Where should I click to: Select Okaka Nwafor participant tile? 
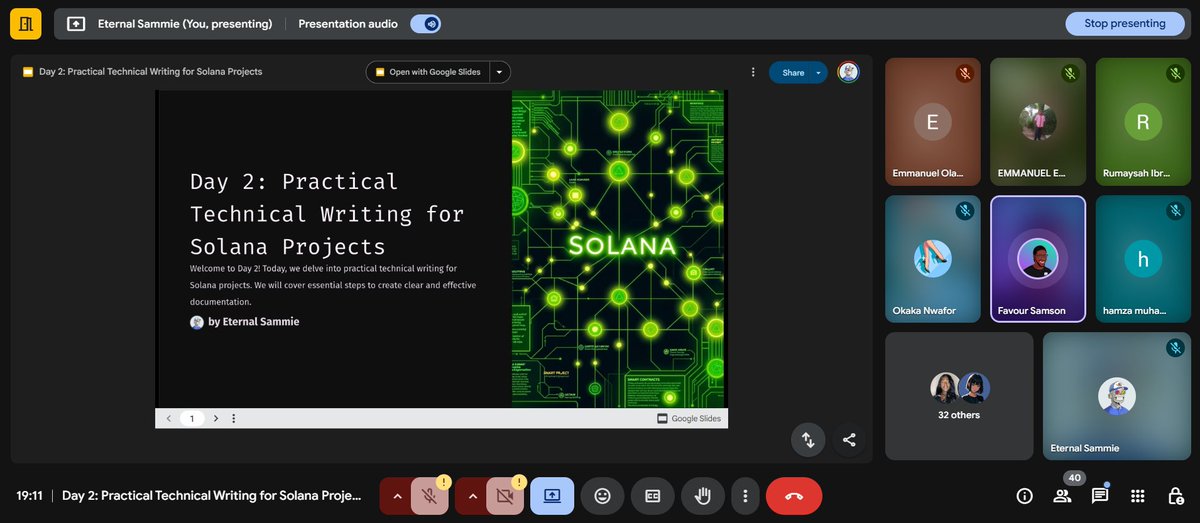point(933,259)
